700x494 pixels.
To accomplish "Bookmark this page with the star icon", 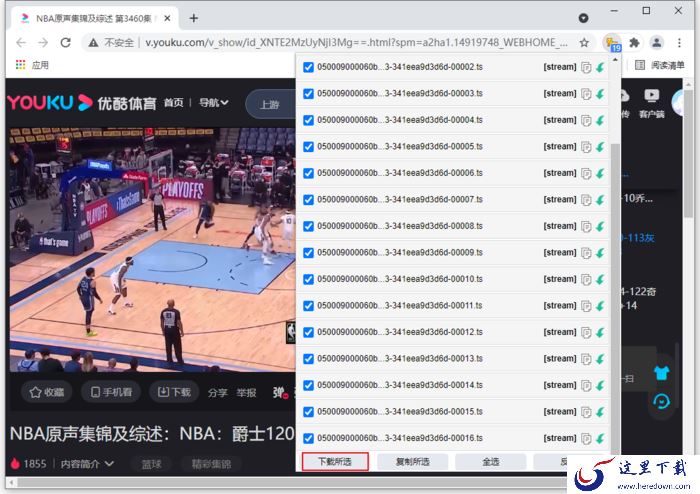I will point(584,43).
